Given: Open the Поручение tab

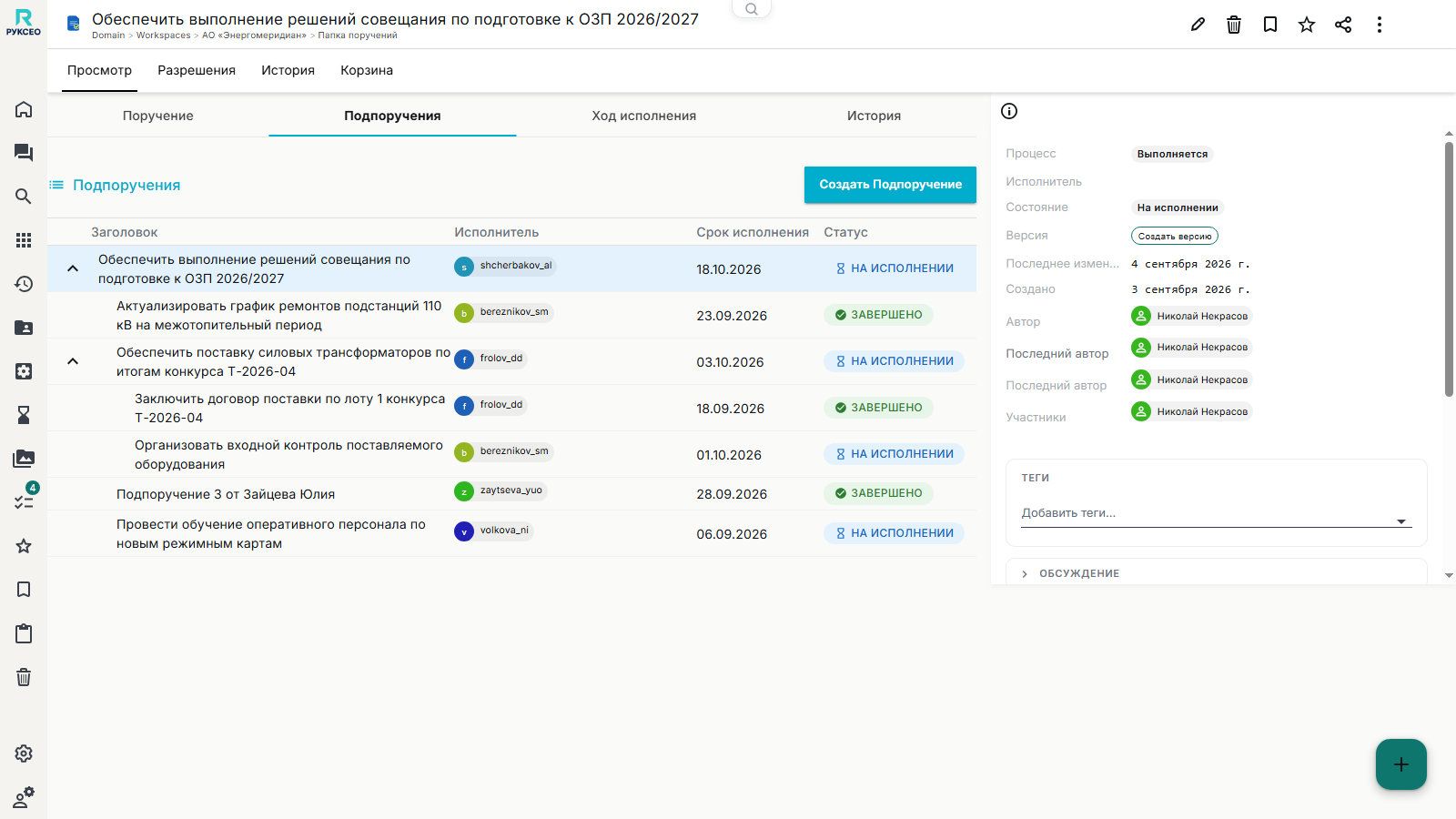Looking at the screenshot, I should [x=158, y=116].
